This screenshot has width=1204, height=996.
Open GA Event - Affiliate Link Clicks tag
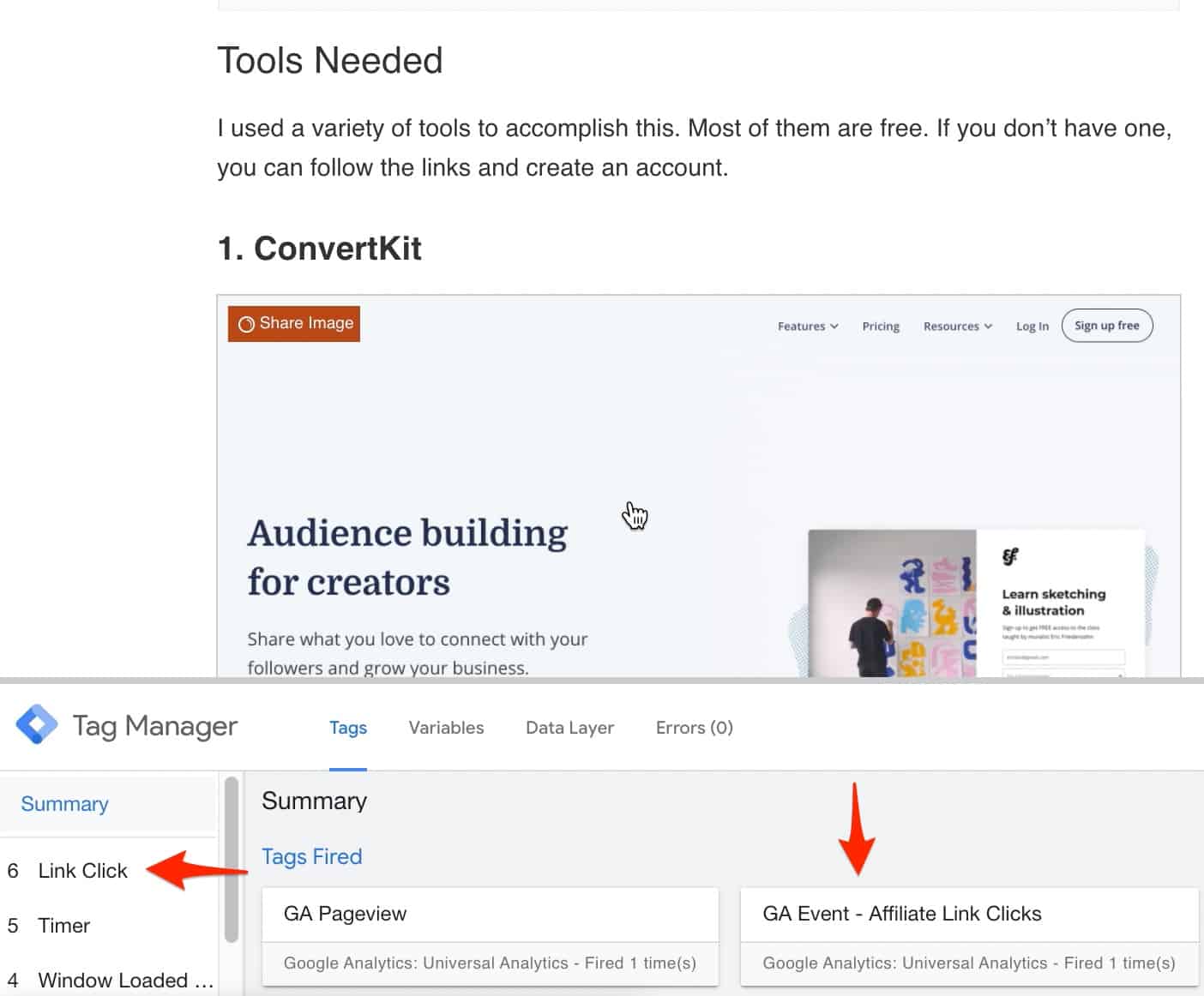[x=969, y=936]
